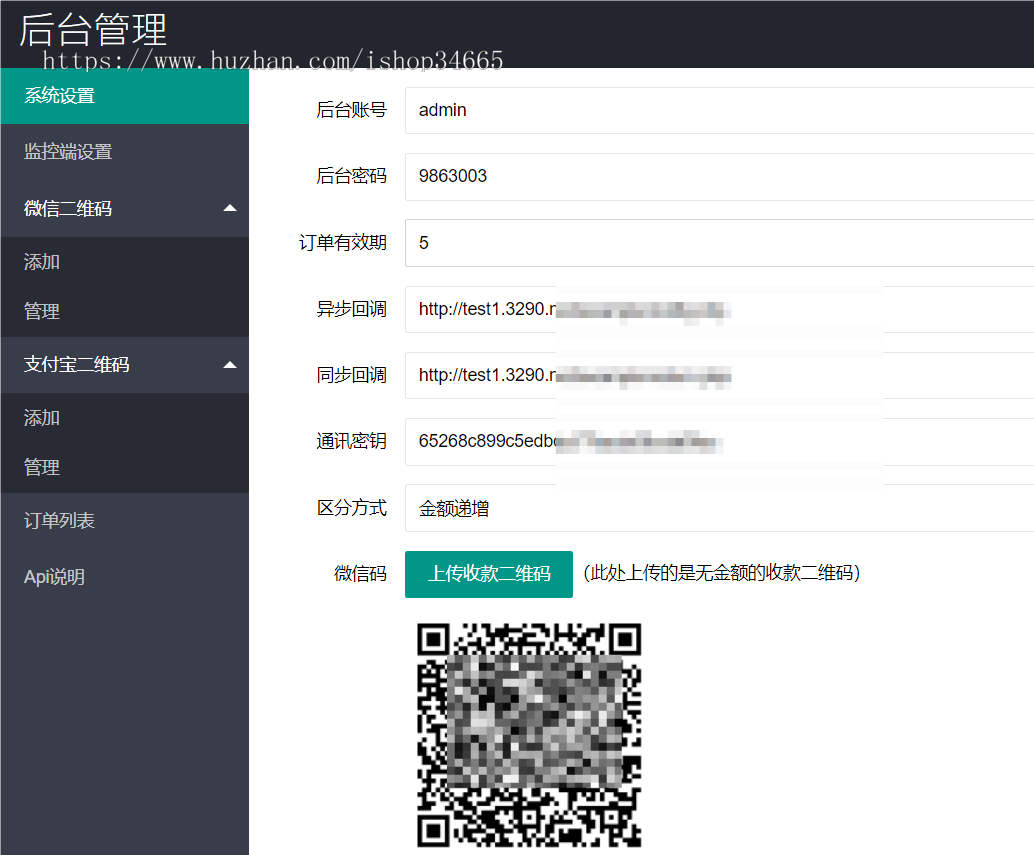Click the uploaded QR code image
Screen dimensions: 1034x855
[x=529, y=735]
